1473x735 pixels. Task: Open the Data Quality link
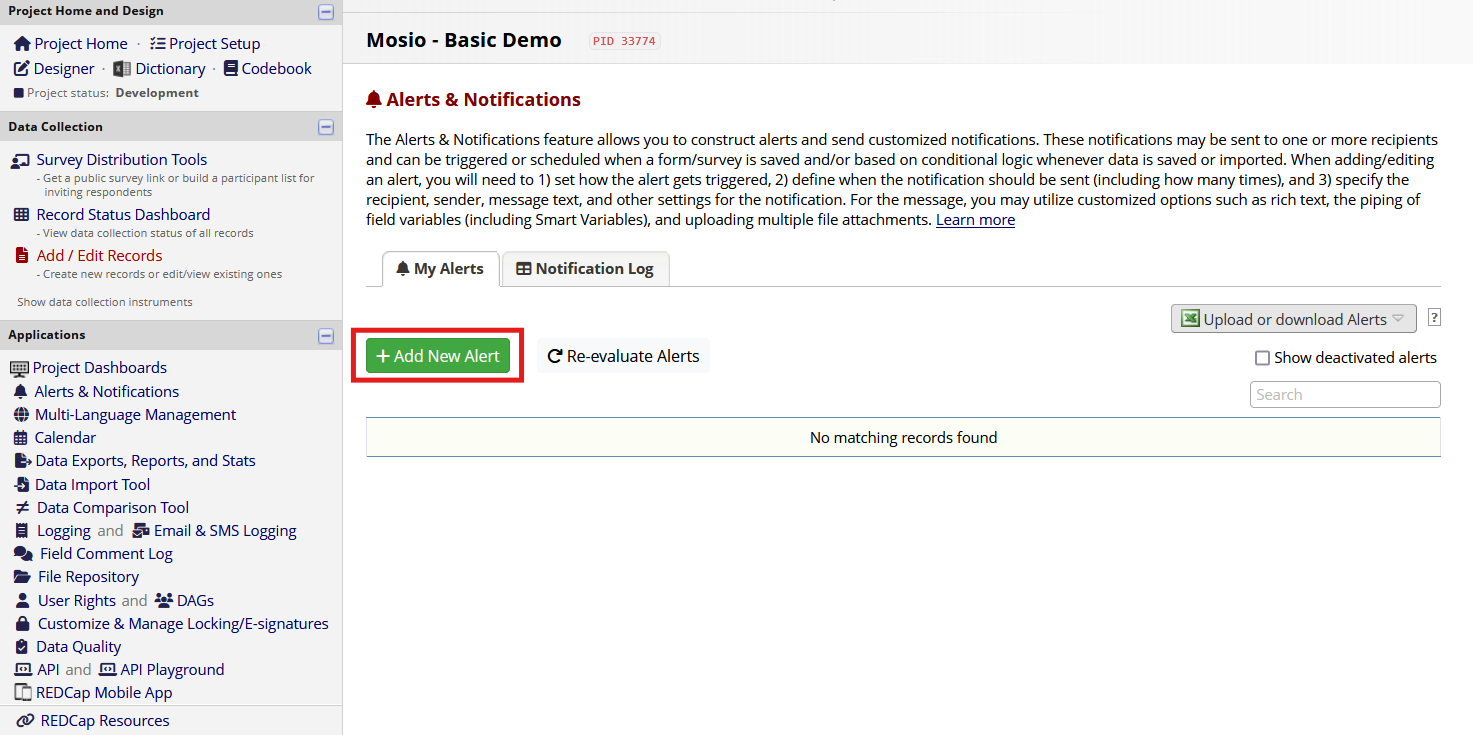(79, 647)
